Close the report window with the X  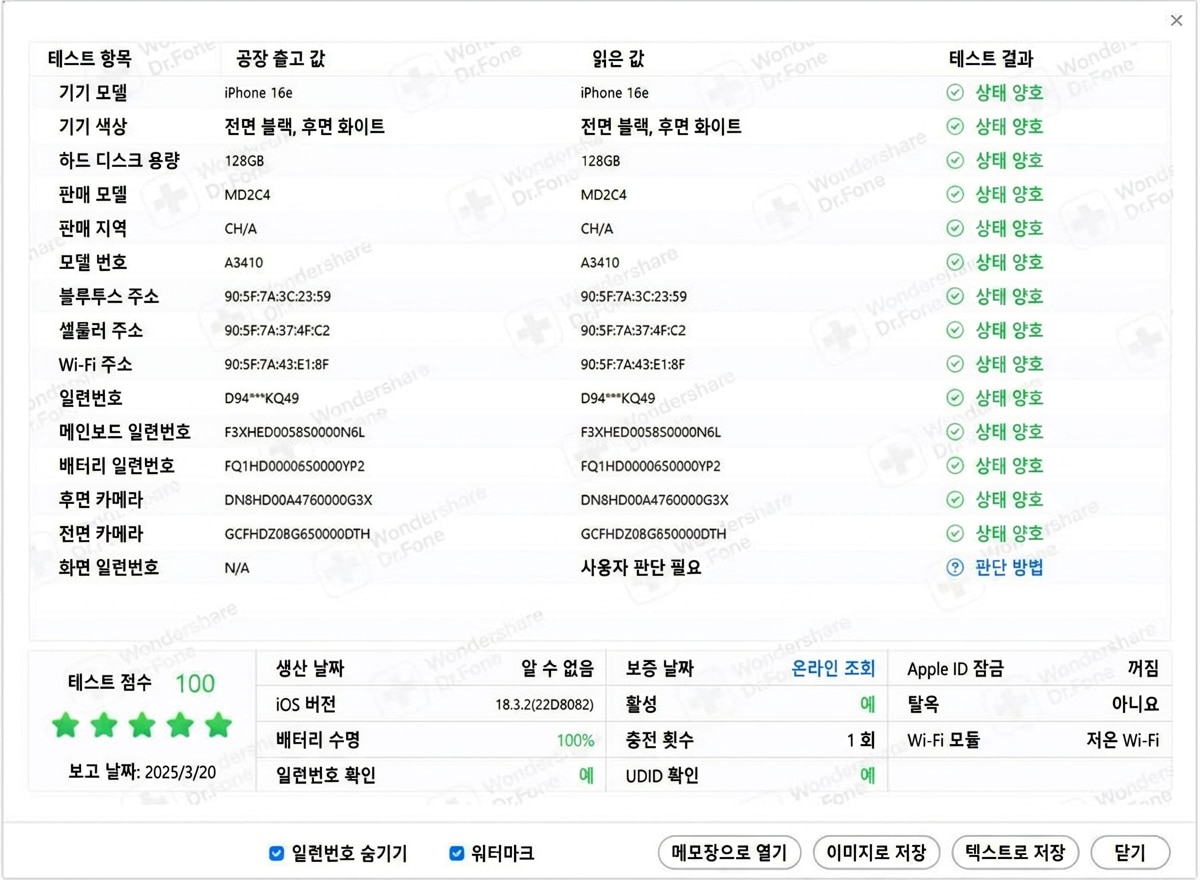point(1177,20)
